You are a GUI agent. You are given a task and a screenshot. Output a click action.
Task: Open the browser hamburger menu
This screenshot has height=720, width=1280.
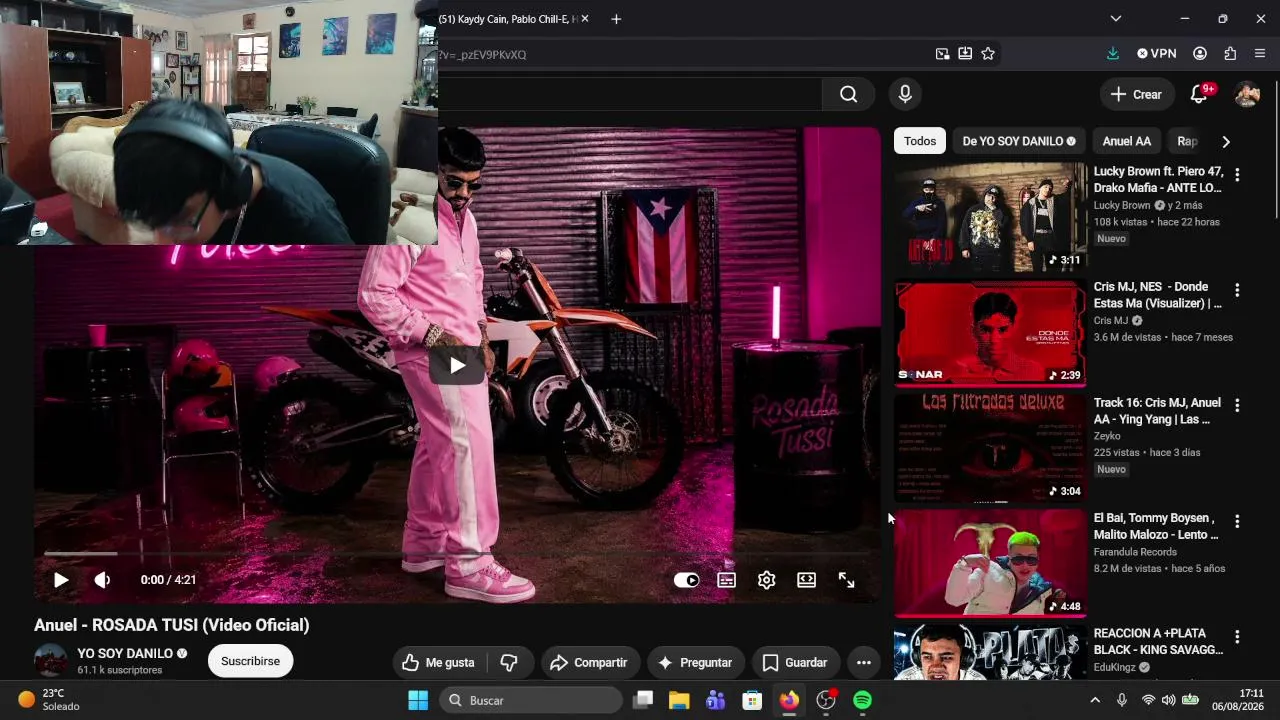[x=1260, y=54]
